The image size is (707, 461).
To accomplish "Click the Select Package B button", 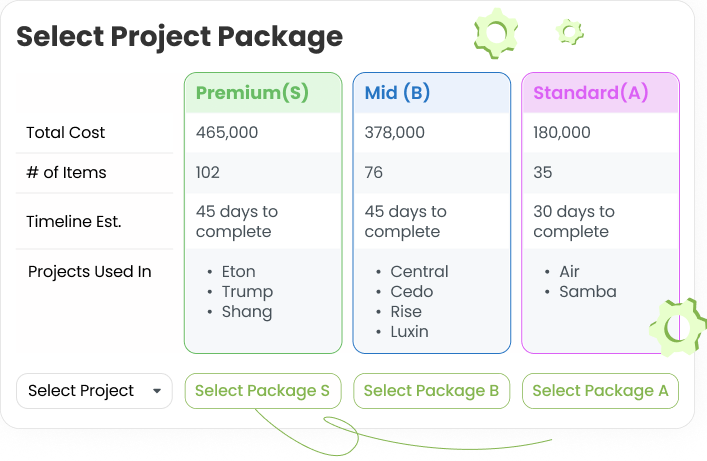I will pyautogui.click(x=431, y=391).
